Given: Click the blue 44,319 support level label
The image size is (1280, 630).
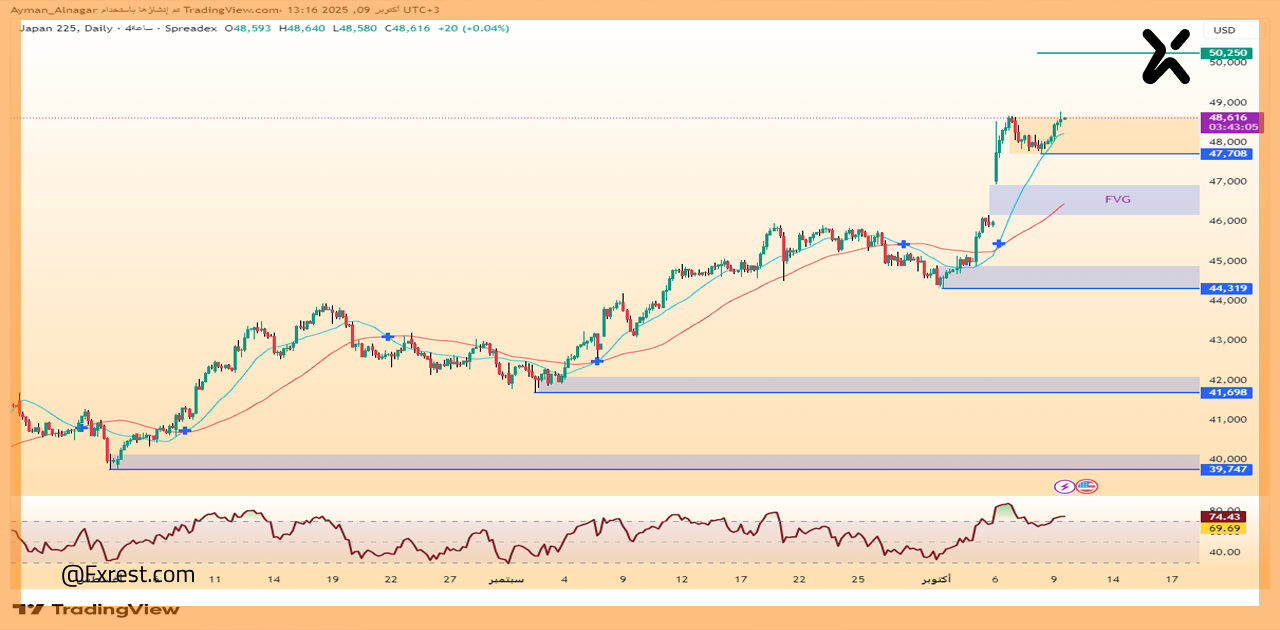Looking at the screenshot, I should [x=1227, y=288].
